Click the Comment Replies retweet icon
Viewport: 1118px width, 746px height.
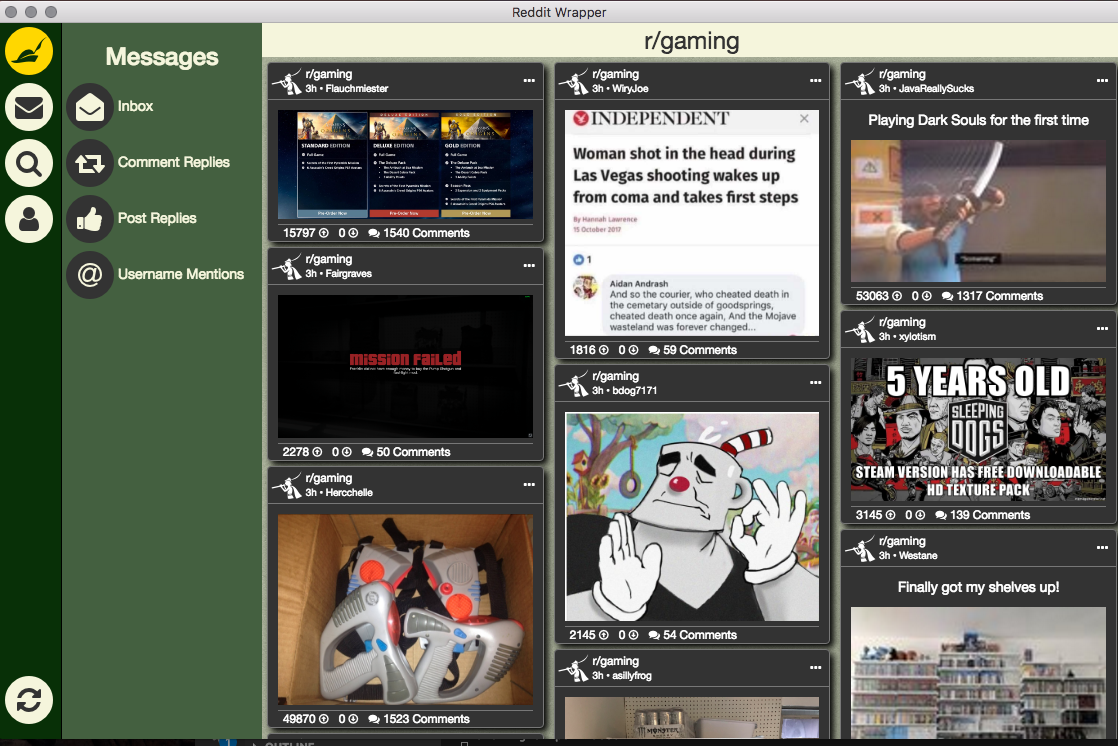[90, 163]
